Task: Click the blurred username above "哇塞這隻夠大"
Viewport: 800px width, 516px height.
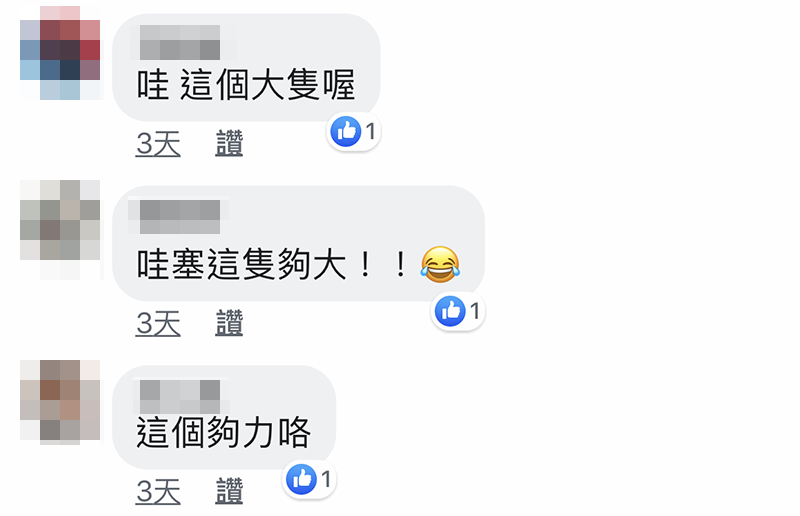Action: tap(180, 216)
